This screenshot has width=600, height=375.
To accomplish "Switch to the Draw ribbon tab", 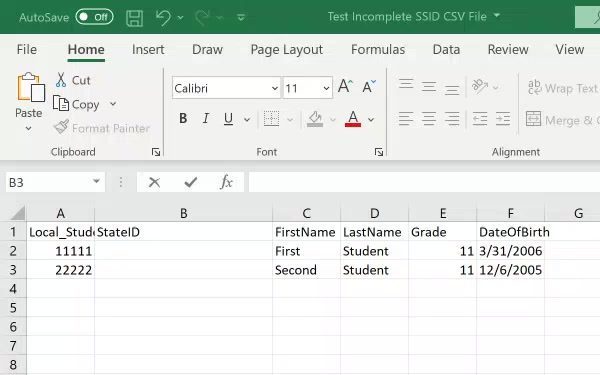I will pos(207,49).
